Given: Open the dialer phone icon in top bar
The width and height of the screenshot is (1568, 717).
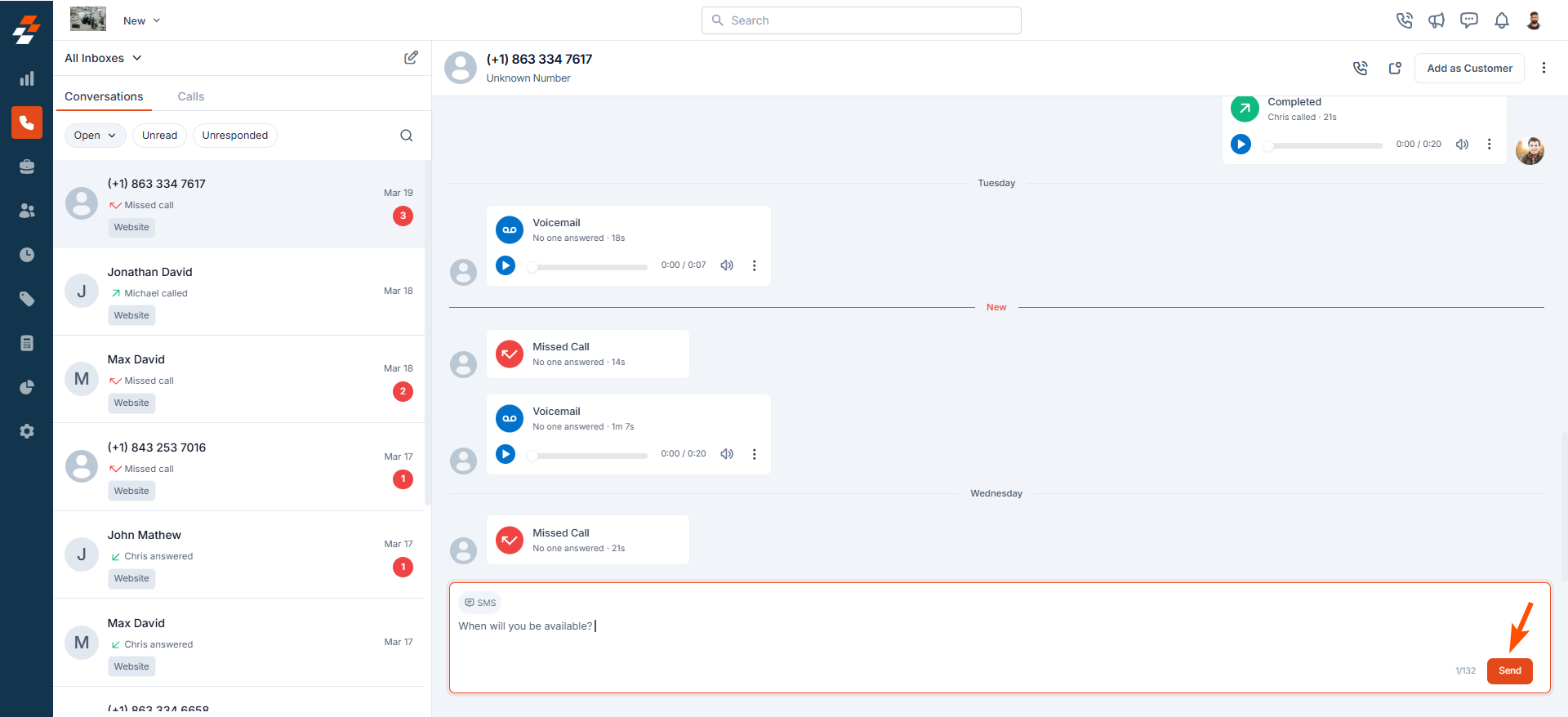Looking at the screenshot, I should [1405, 20].
